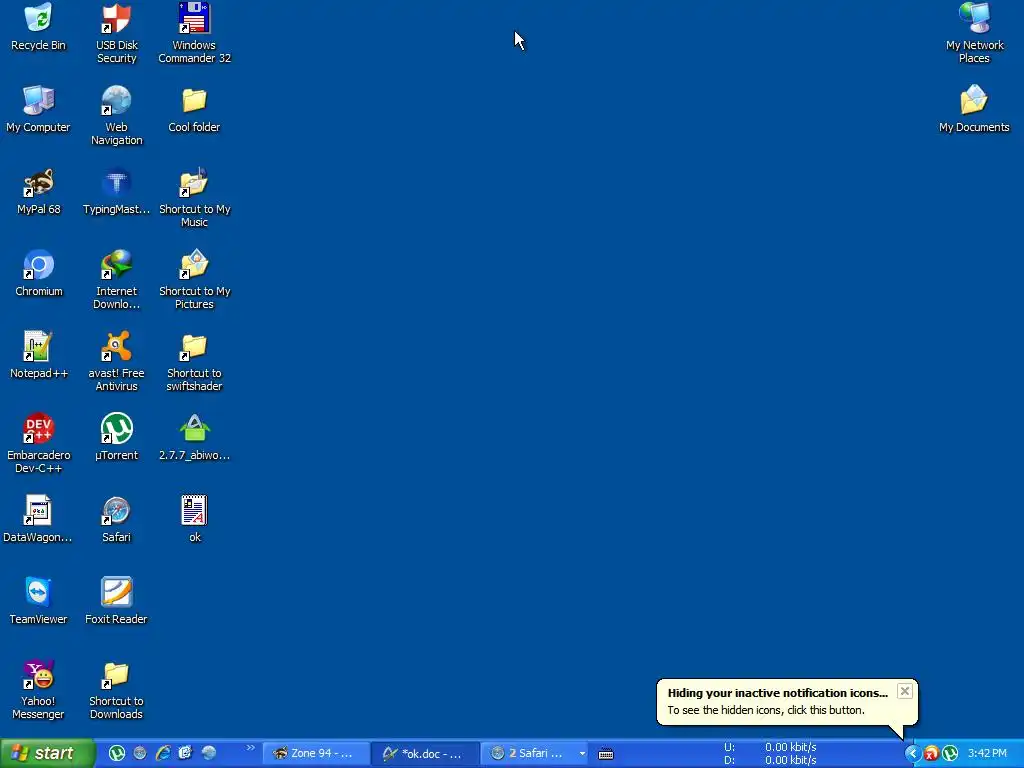Select the ok document file icon
Image resolution: width=1024 pixels, height=768 pixels.
coord(194,519)
